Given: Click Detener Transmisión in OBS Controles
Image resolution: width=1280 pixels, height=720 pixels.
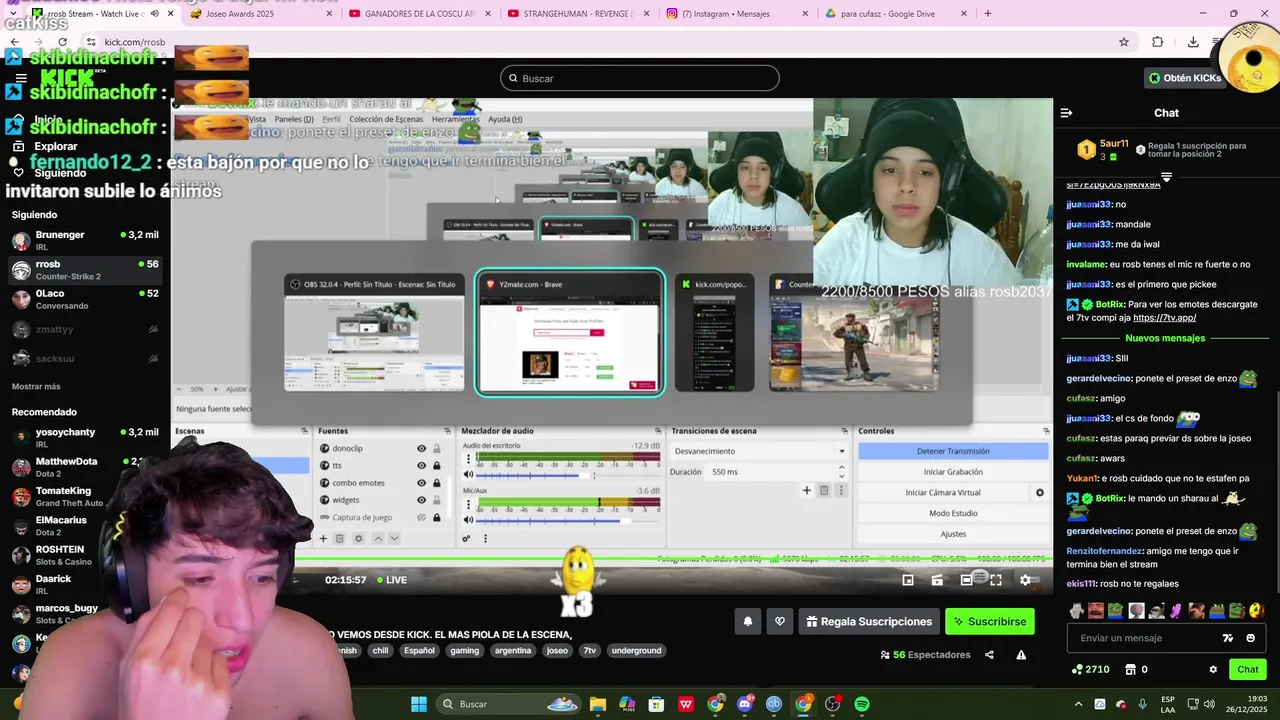Looking at the screenshot, I should tap(953, 451).
